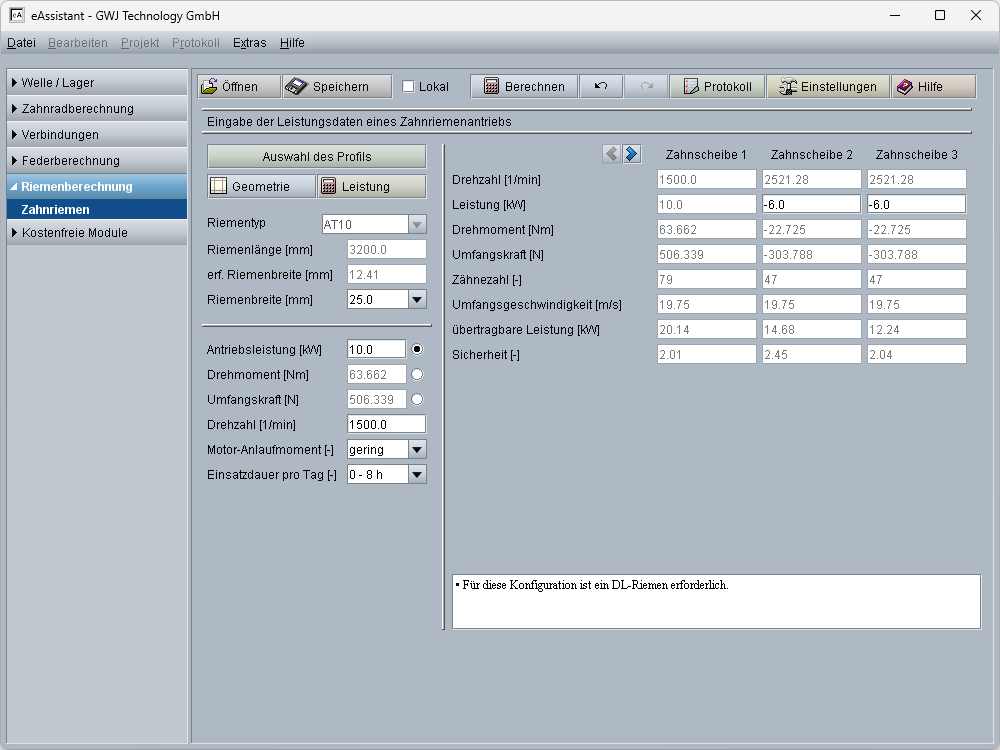Click the Öffnen folder icon button
Viewport: 1000px width, 750px height.
coord(238,87)
